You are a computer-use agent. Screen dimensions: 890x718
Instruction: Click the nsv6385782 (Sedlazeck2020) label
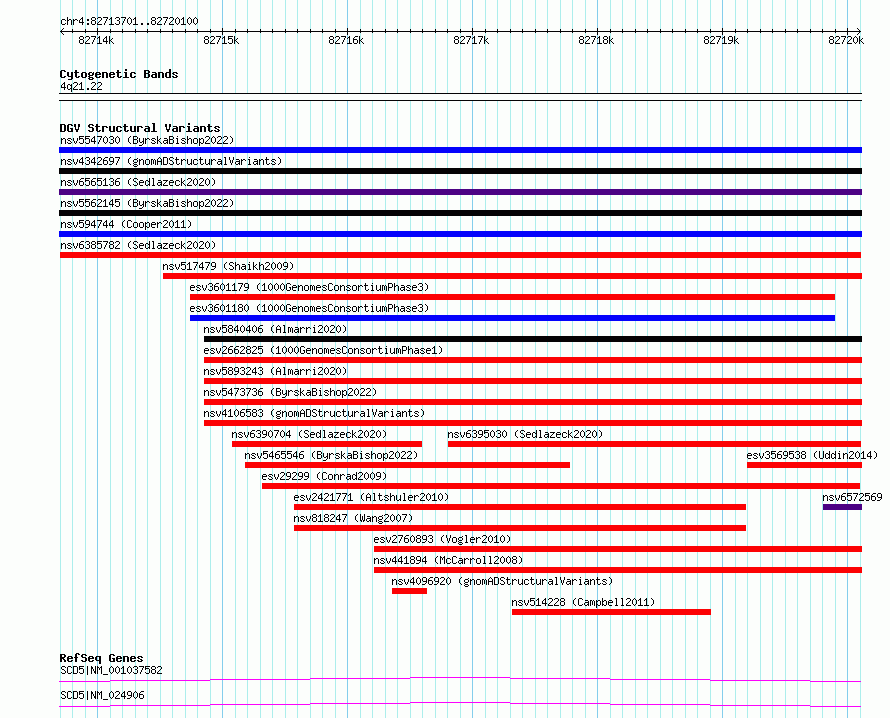(x=138, y=245)
